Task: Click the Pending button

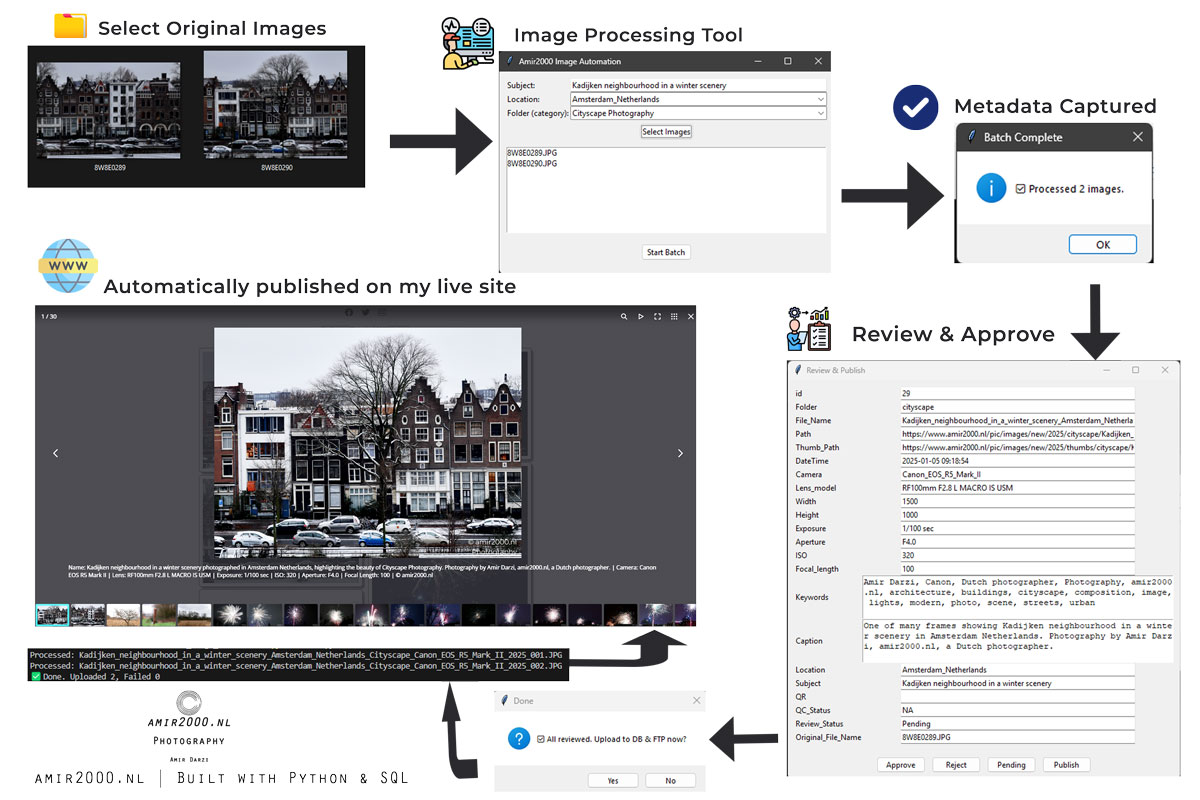Action: tap(1011, 765)
